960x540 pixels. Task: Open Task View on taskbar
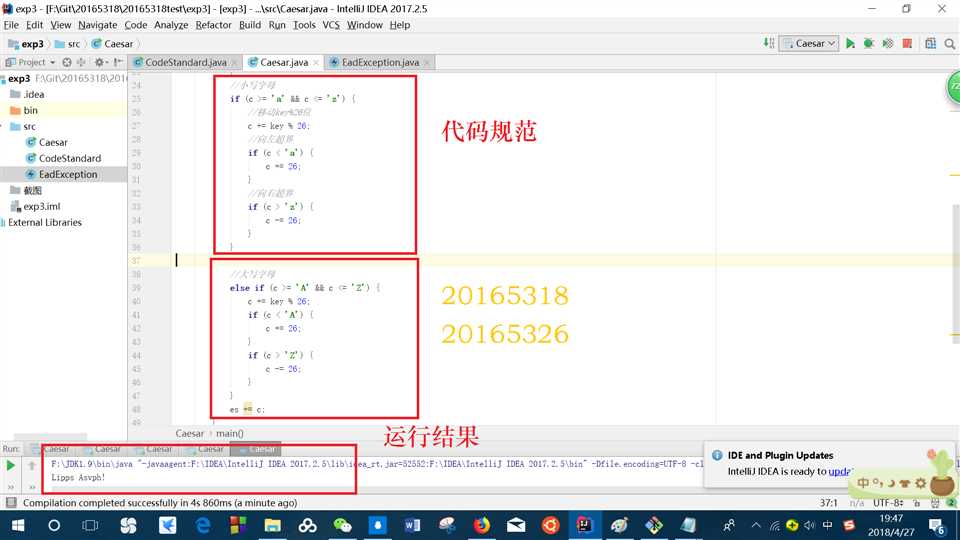pos(90,525)
